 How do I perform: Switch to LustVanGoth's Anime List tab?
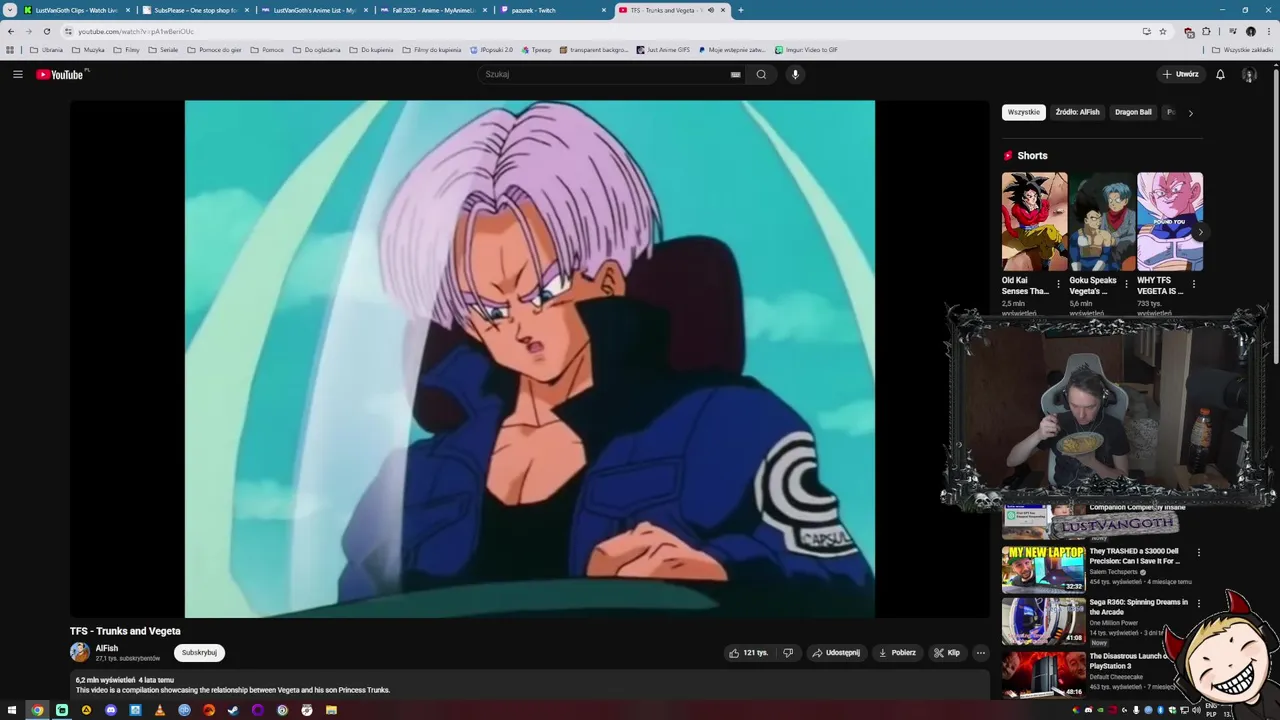point(314,10)
